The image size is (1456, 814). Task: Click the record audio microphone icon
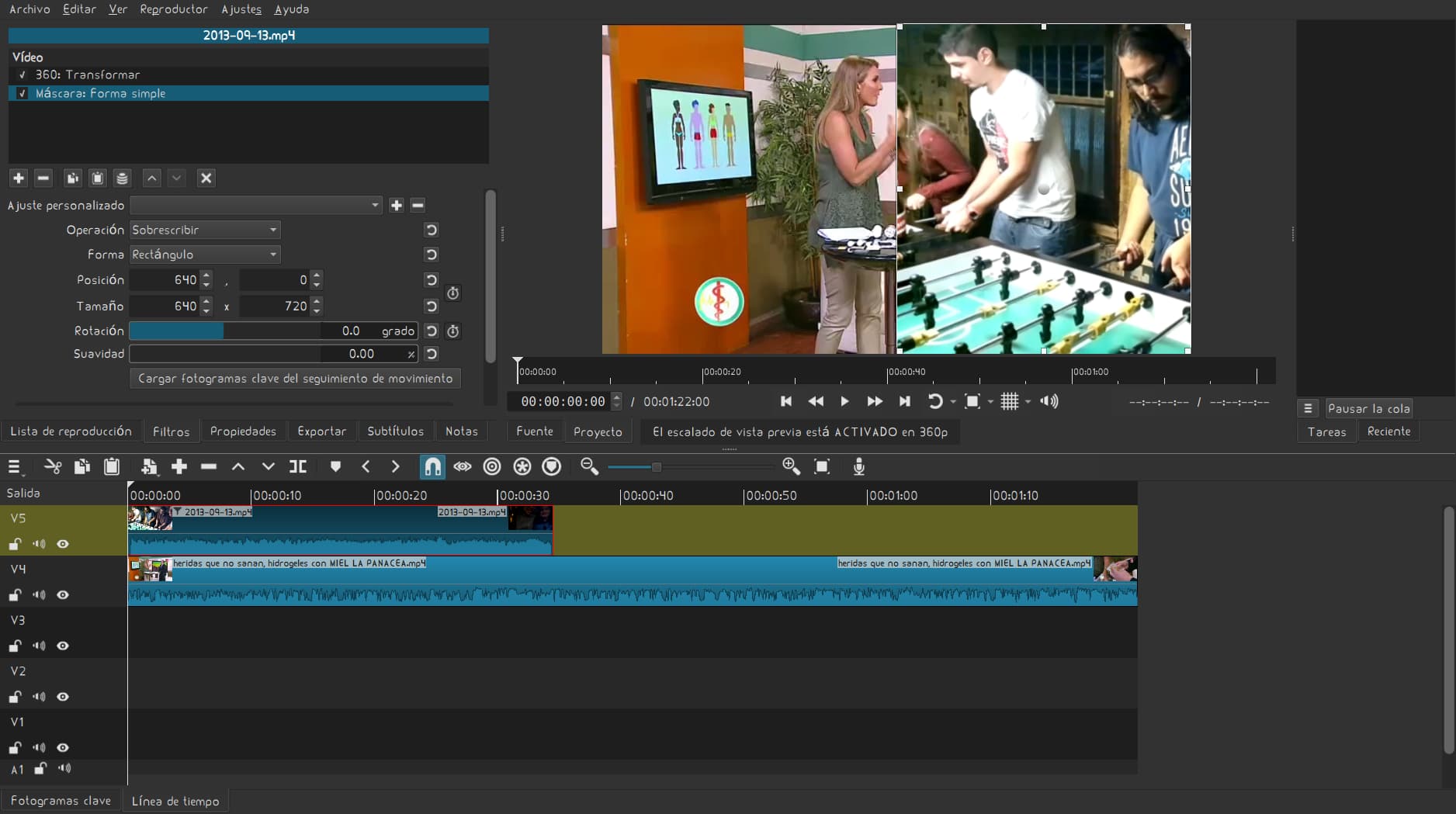click(x=858, y=466)
